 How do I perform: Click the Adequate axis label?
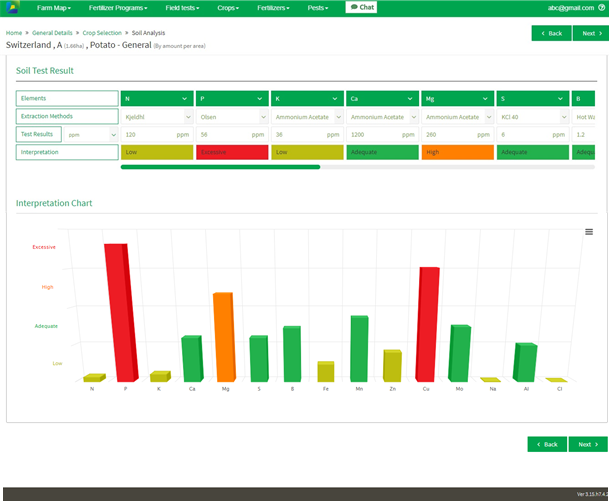tap(46, 326)
